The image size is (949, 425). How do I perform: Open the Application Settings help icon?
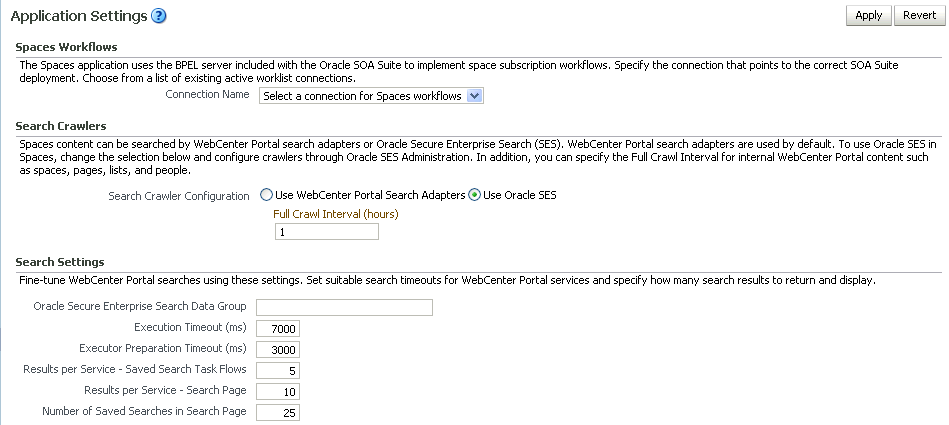[x=159, y=16]
